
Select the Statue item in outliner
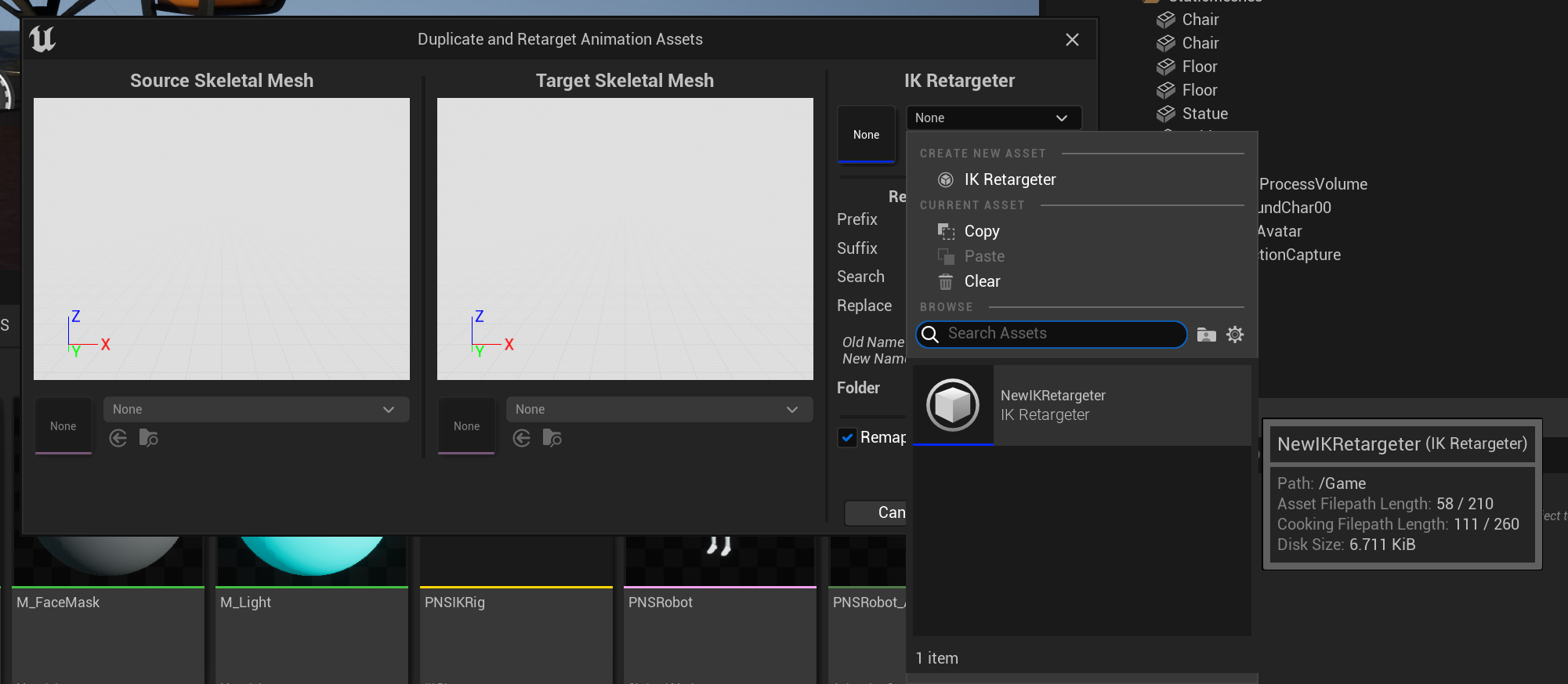point(1205,114)
